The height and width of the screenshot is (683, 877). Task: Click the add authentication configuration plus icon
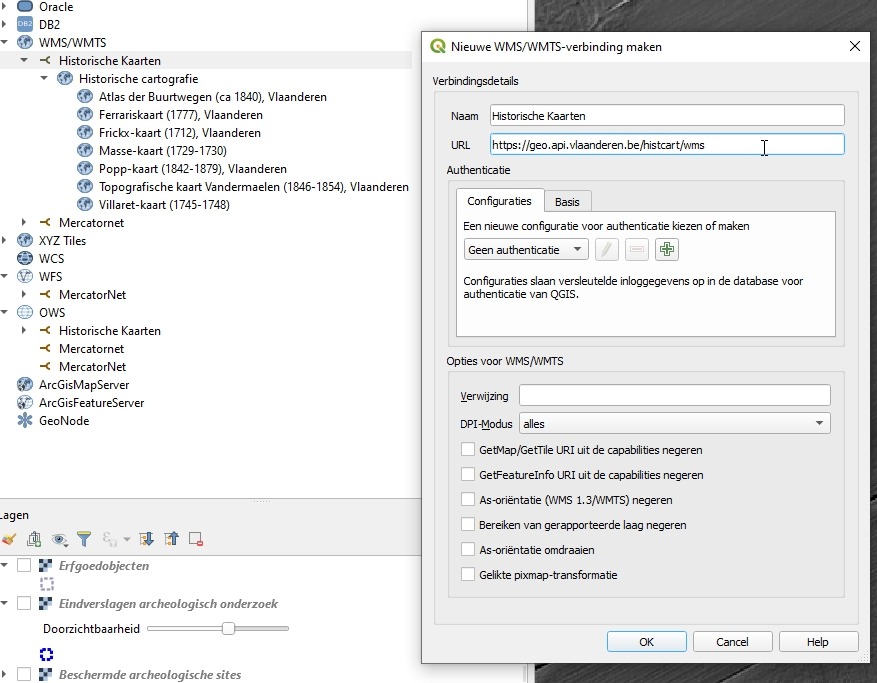pos(667,249)
